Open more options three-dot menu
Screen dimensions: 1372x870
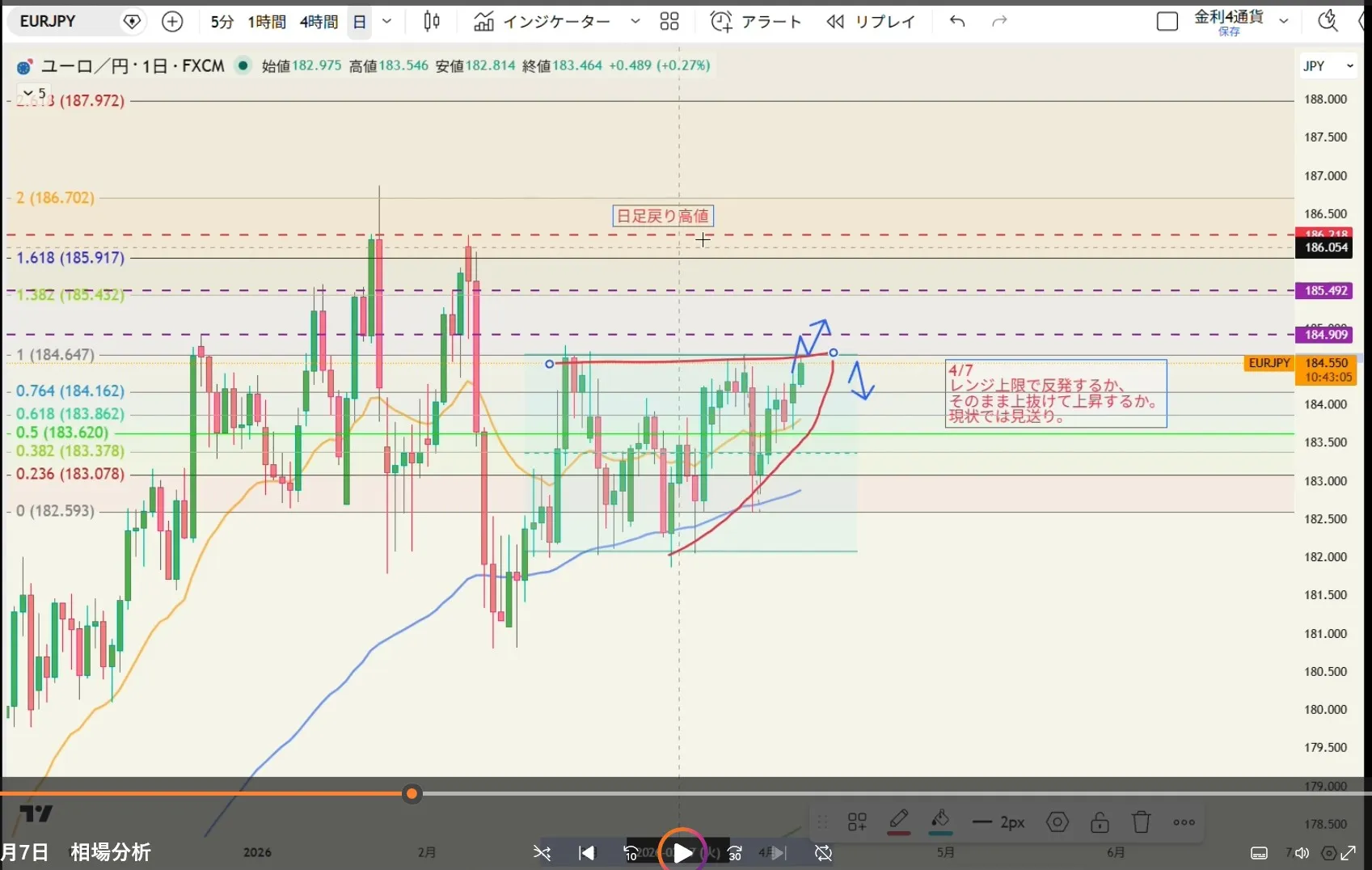(1184, 823)
